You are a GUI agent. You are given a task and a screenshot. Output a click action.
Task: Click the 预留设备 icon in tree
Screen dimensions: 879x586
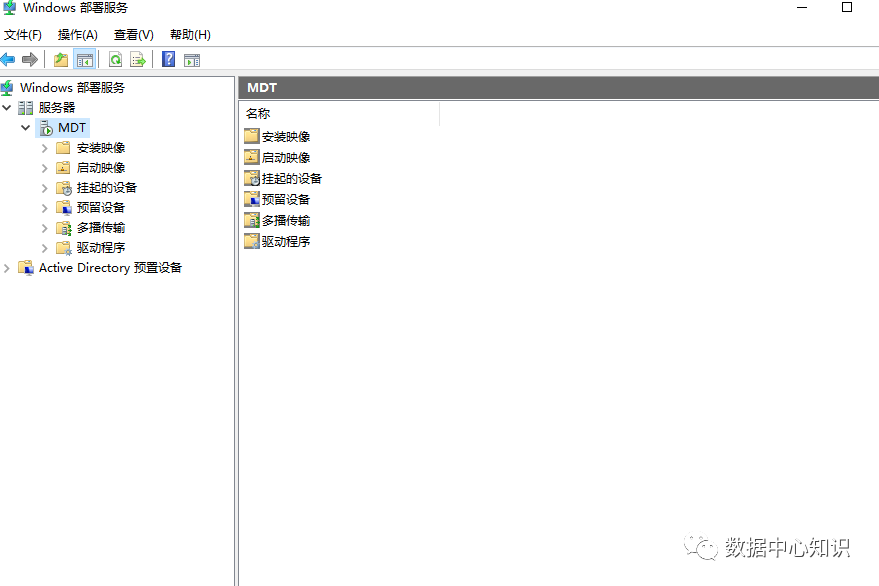(x=64, y=207)
